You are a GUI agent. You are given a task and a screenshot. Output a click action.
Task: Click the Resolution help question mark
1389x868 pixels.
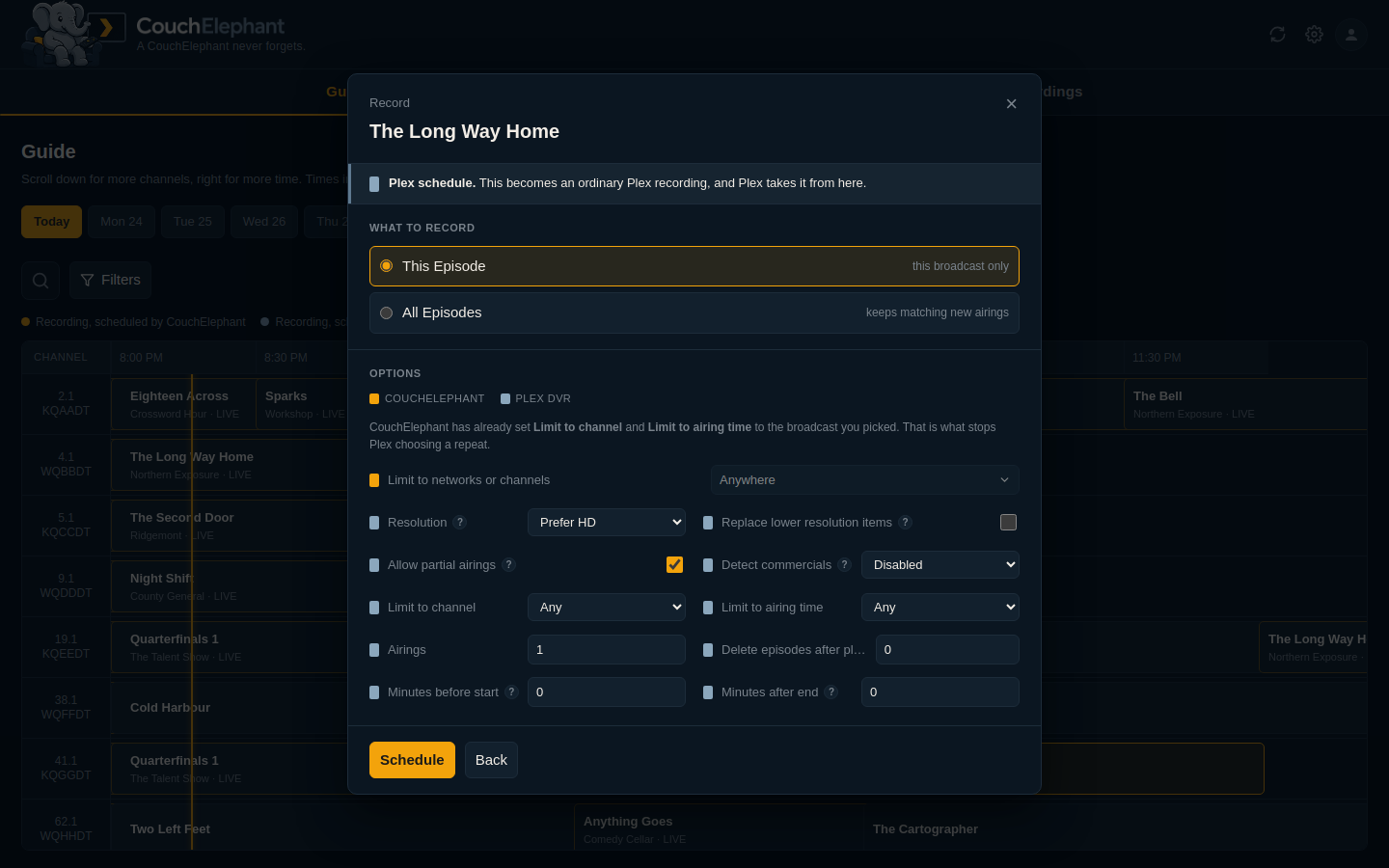460,523
